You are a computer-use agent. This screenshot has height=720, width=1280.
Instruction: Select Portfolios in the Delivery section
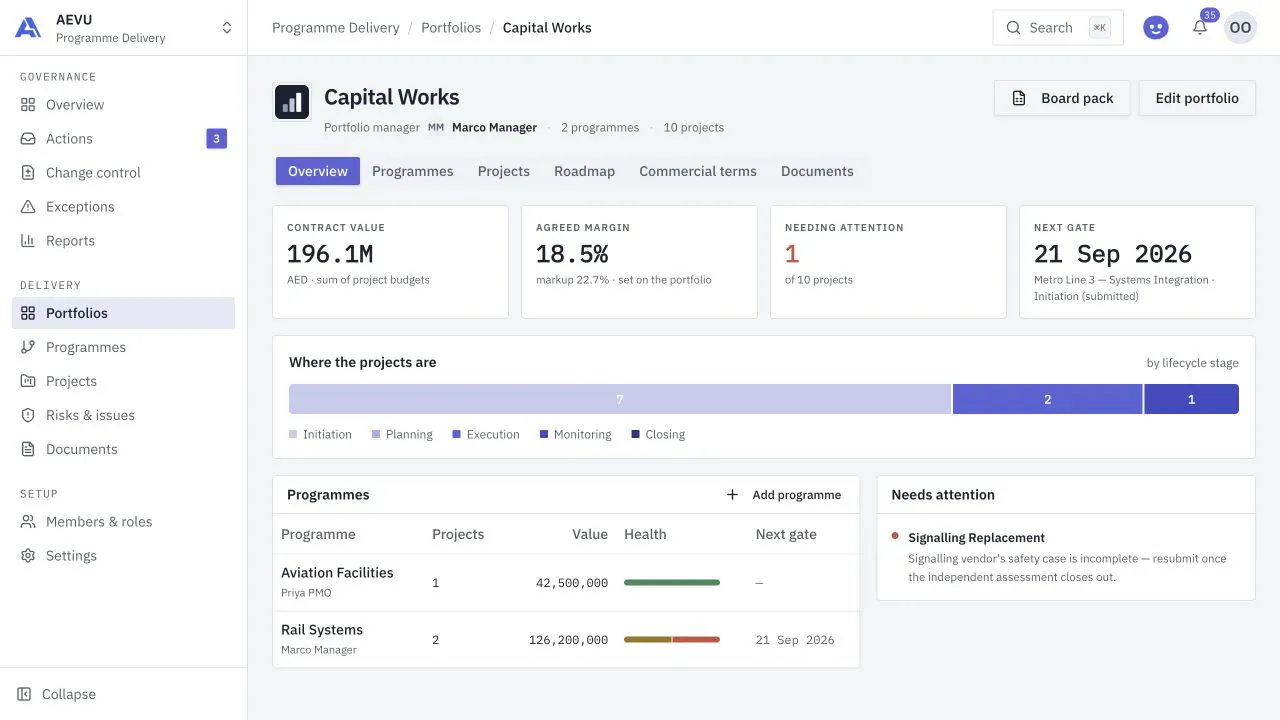coord(124,313)
